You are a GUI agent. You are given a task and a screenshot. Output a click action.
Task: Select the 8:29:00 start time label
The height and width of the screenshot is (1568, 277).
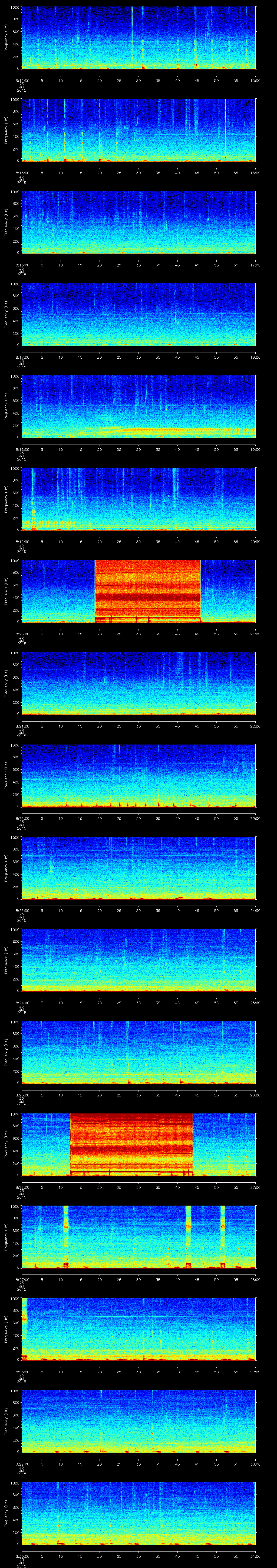pos(22,1464)
